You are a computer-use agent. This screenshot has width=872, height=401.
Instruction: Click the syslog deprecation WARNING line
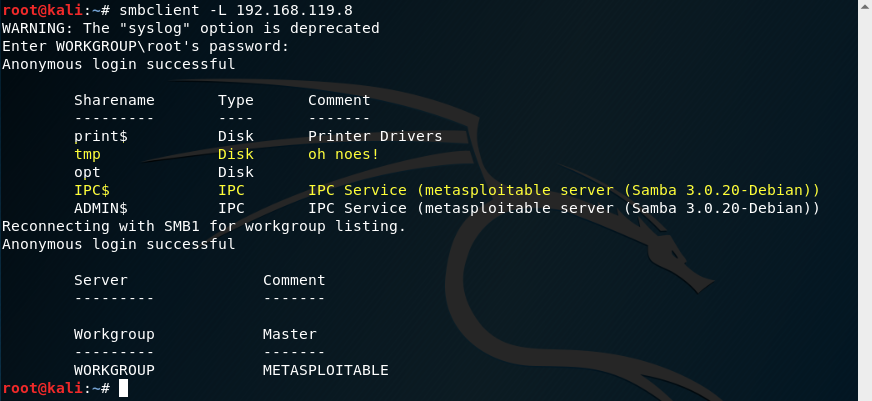(190, 28)
